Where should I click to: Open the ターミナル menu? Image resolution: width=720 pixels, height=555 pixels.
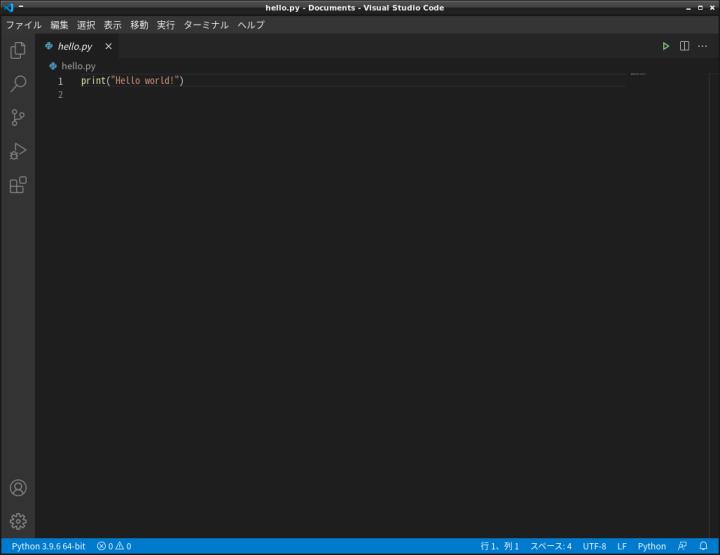206,25
